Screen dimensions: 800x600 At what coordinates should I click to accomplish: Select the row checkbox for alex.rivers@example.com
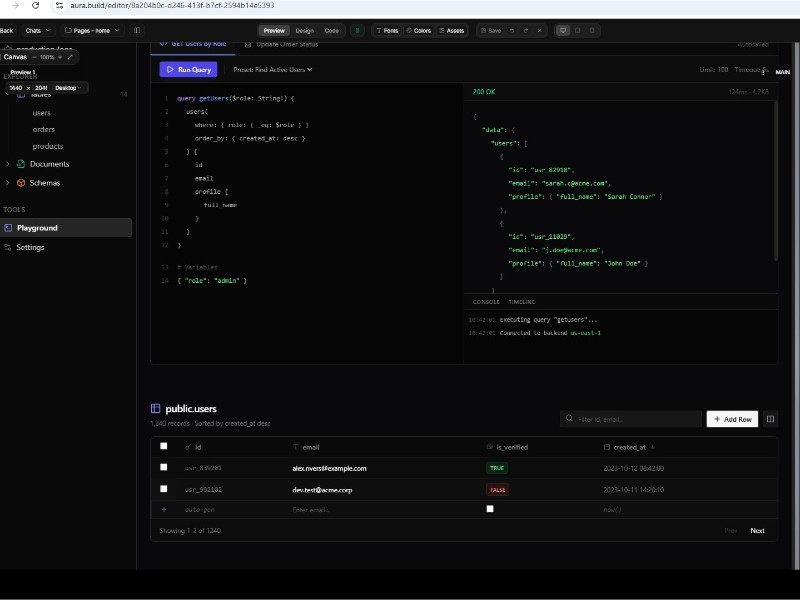tap(164, 467)
